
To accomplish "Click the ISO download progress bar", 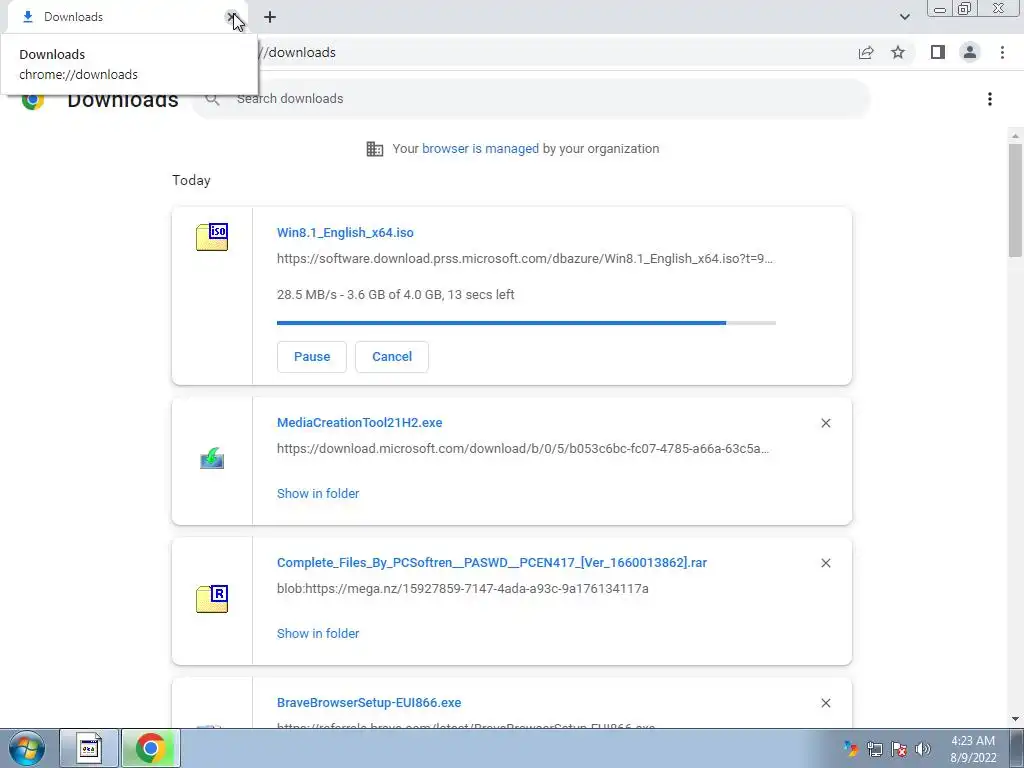I will click(x=526, y=323).
